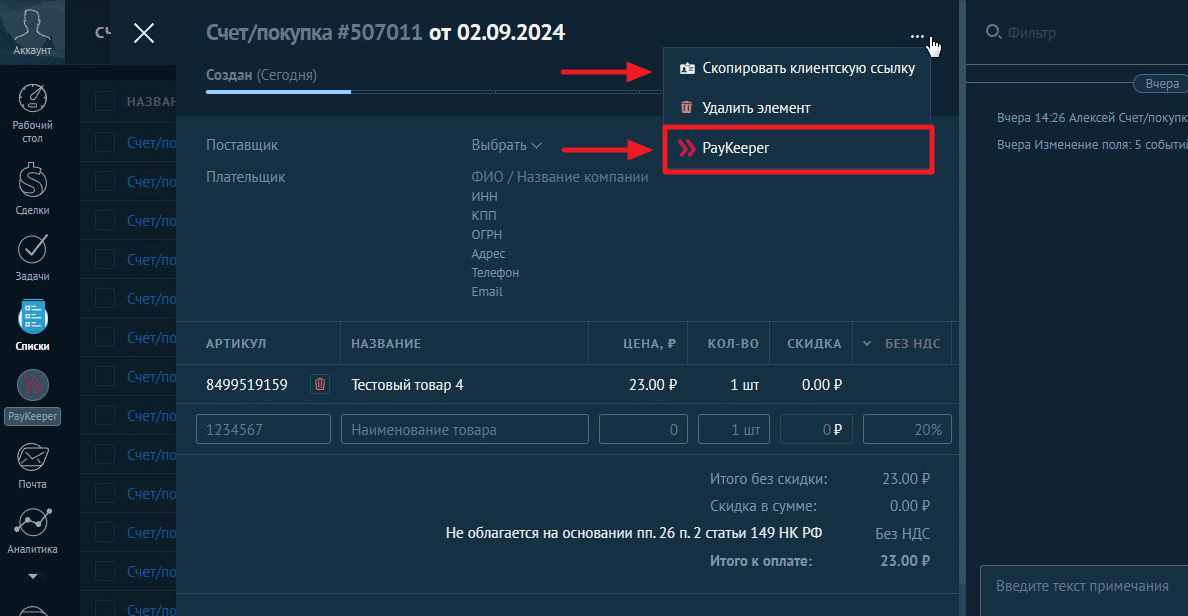Expand the Выбрать supplier dropdown
The height and width of the screenshot is (616, 1188).
click(x=506, y=145)
